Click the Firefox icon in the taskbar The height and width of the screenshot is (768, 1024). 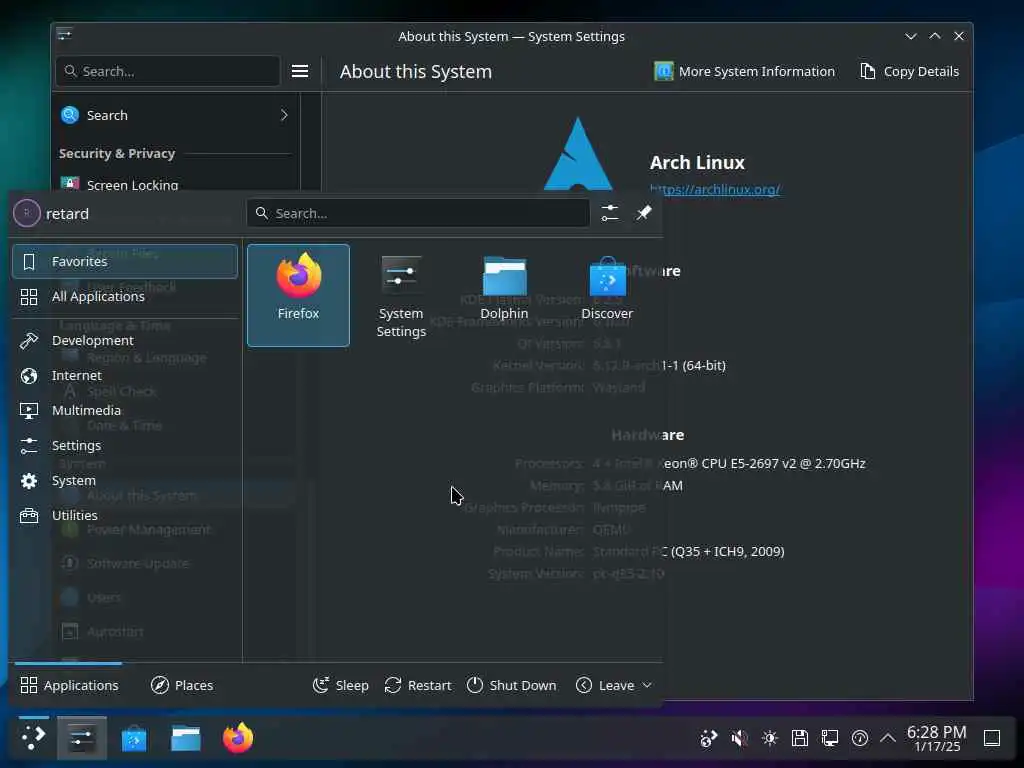(x=238, y=738)
